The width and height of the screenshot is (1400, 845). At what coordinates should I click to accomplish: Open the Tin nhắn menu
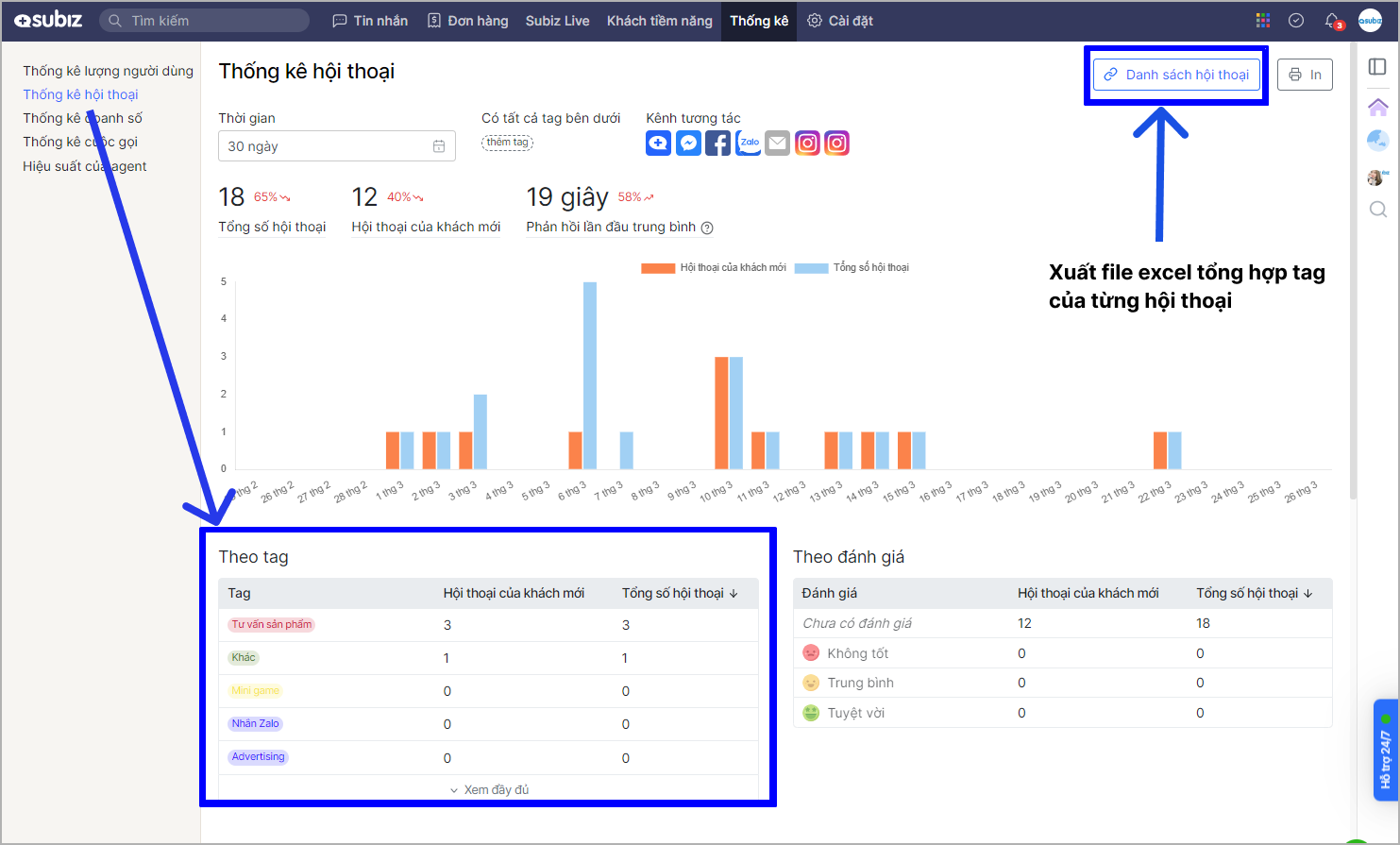pyautogui.click(x=370, y=21)
